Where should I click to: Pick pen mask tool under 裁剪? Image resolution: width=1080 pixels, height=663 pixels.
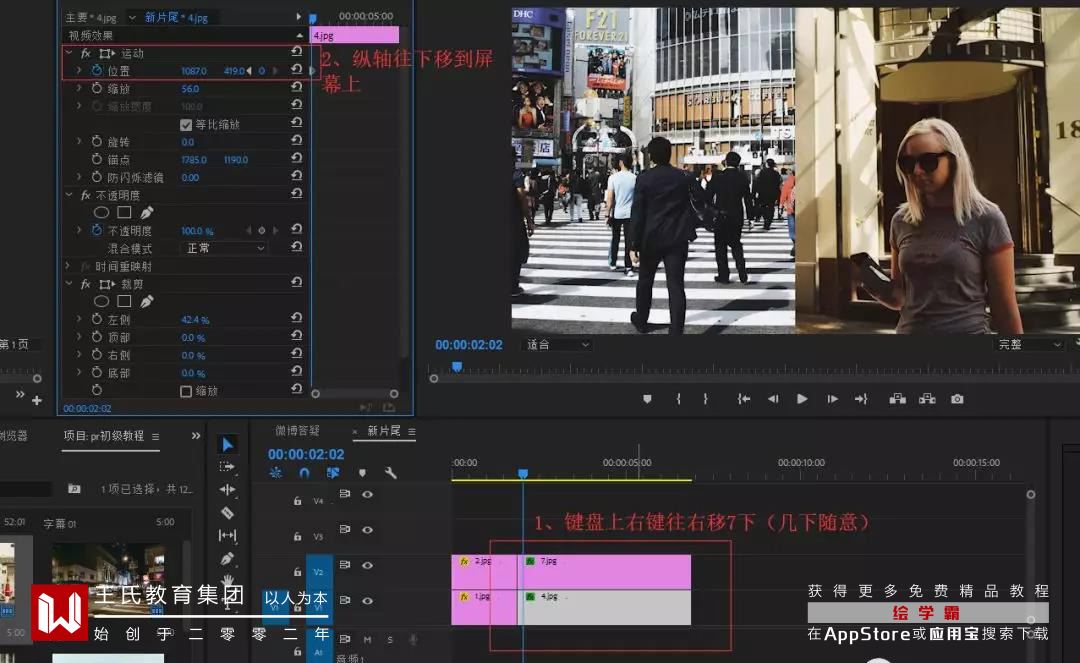[147, 301]
